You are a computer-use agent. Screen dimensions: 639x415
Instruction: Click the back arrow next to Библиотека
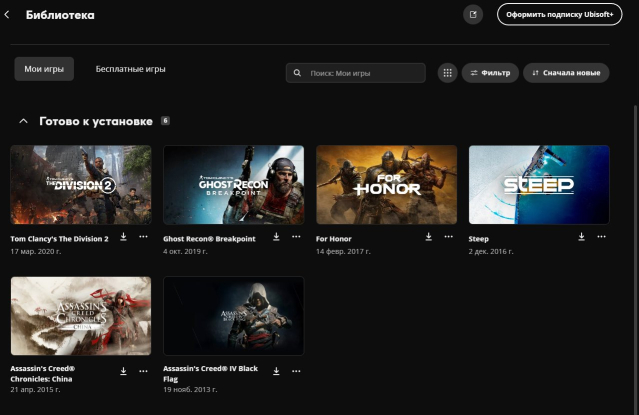8,15
